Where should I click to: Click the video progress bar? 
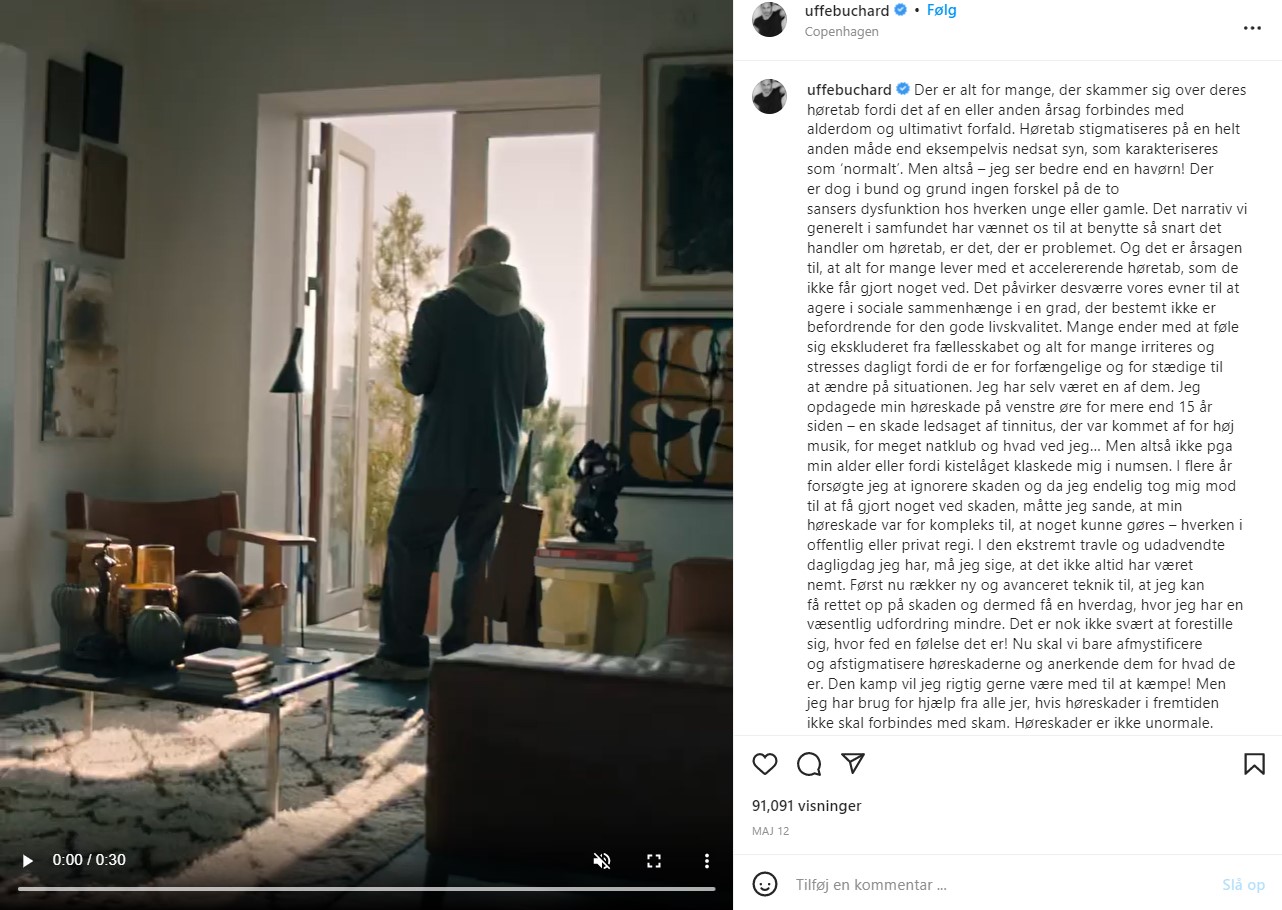(x=366, y=888)
